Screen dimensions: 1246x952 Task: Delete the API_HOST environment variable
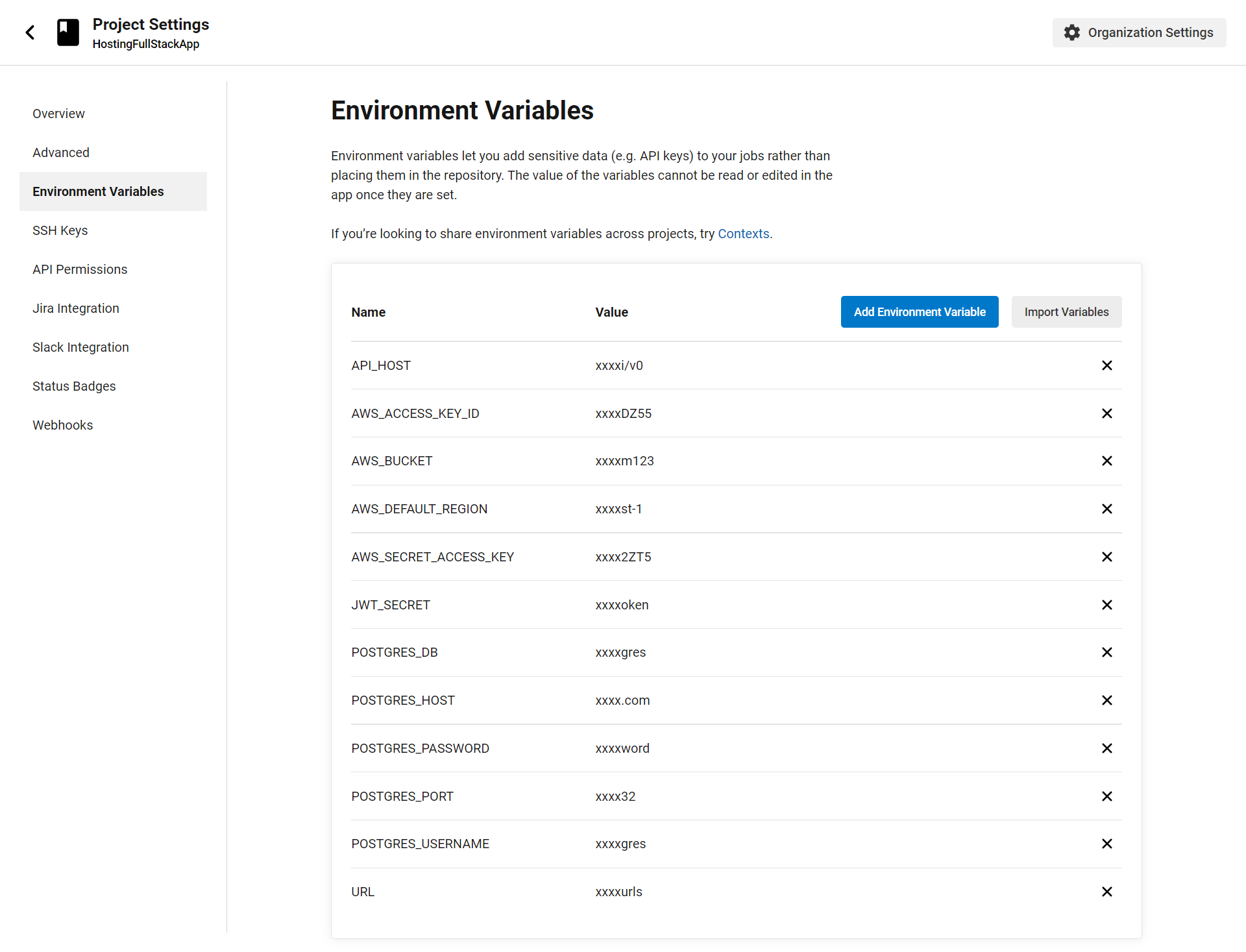pyautogui.click(x=1106, y=365)
